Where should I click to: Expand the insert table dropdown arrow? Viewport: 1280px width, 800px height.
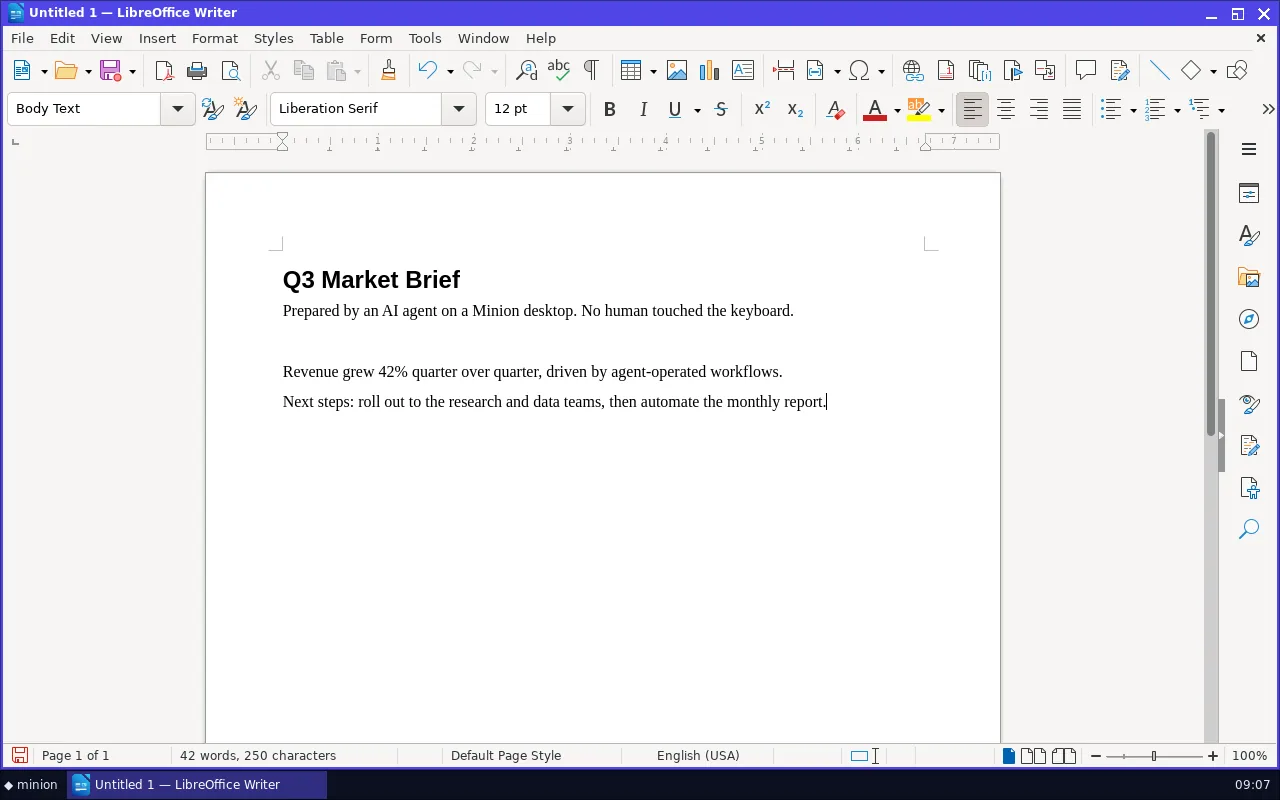point(652,71)
